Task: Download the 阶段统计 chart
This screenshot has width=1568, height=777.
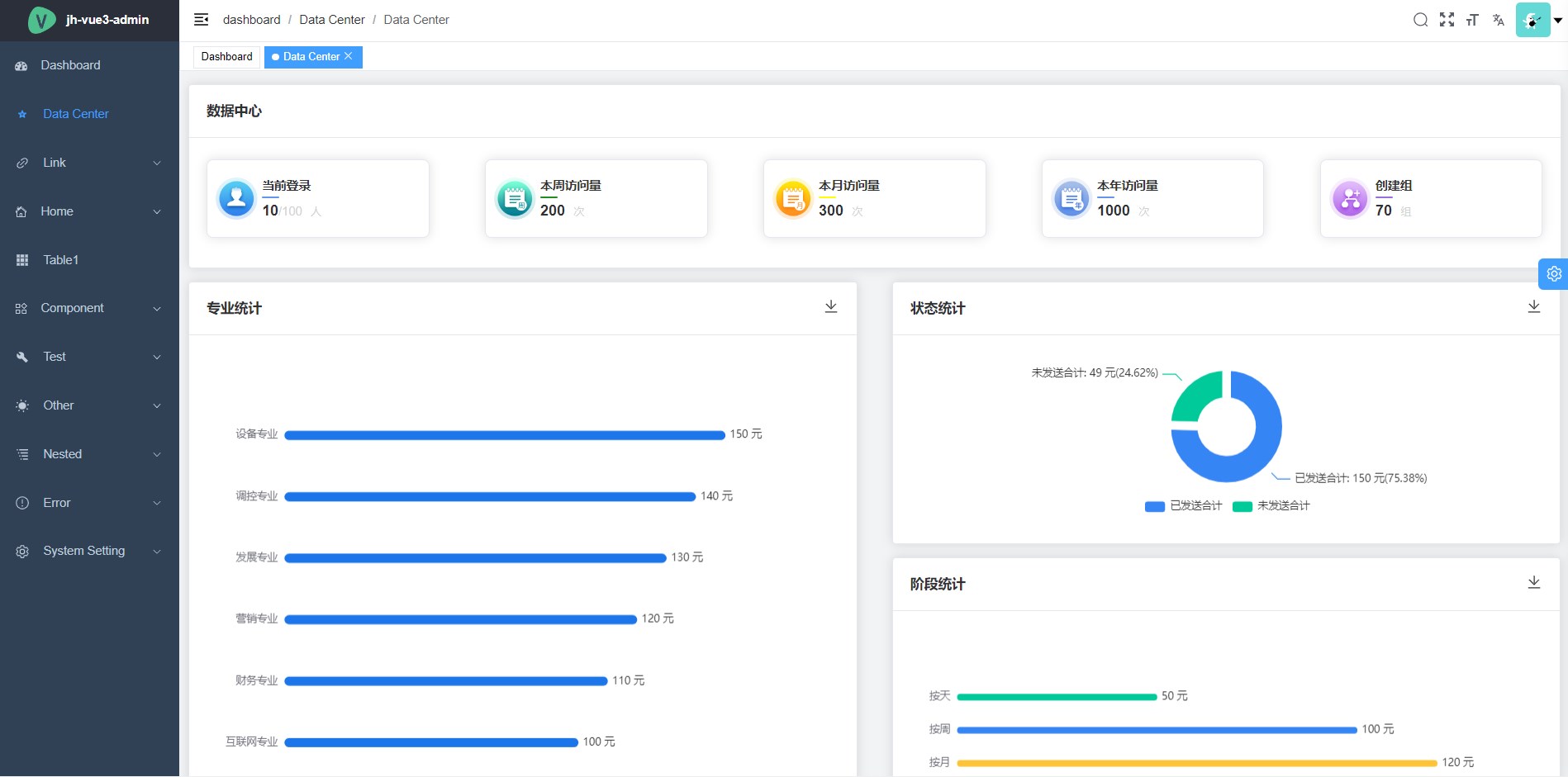Action: 1534,582
